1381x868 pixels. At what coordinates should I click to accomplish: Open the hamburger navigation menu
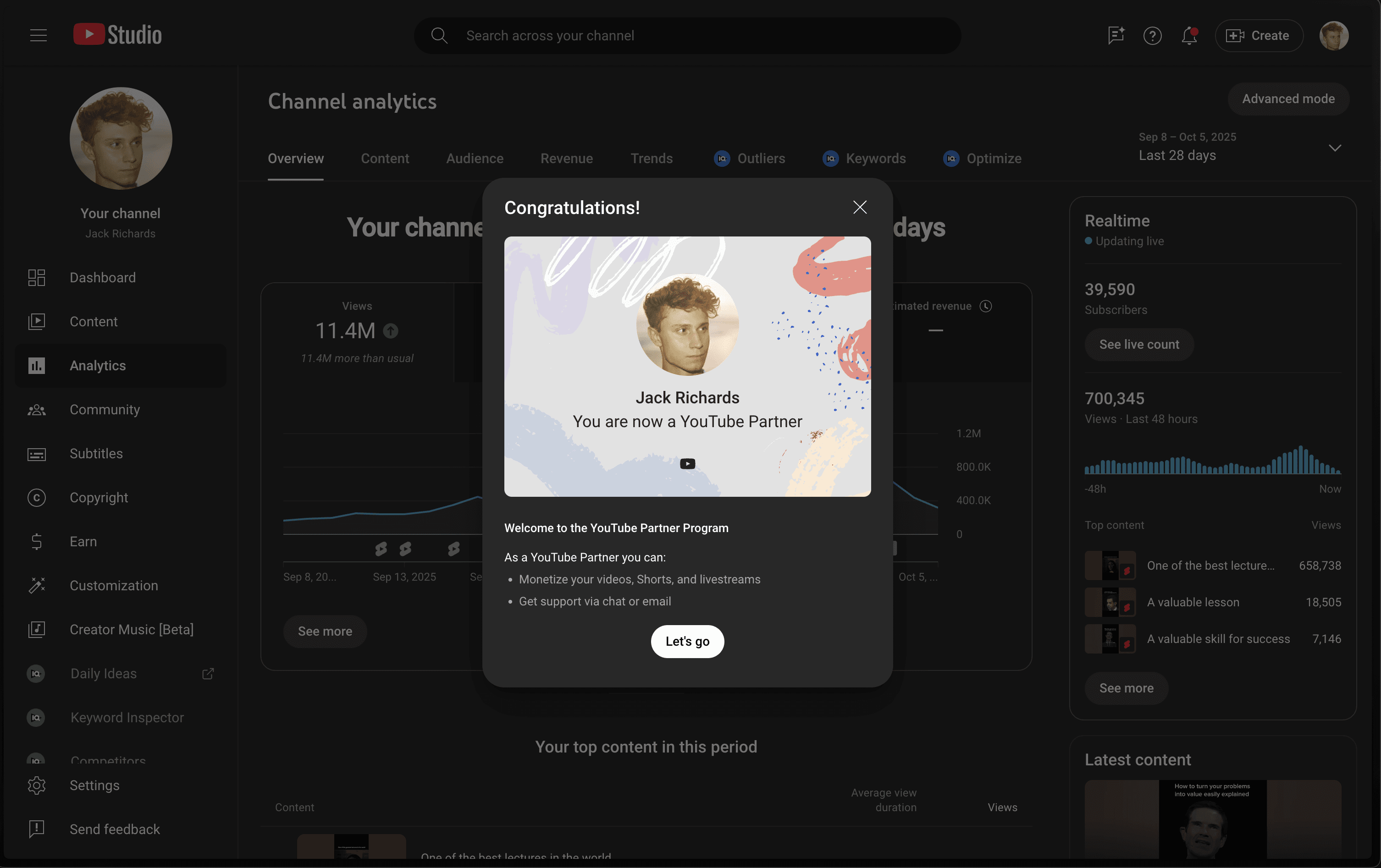tap(39, 36)
